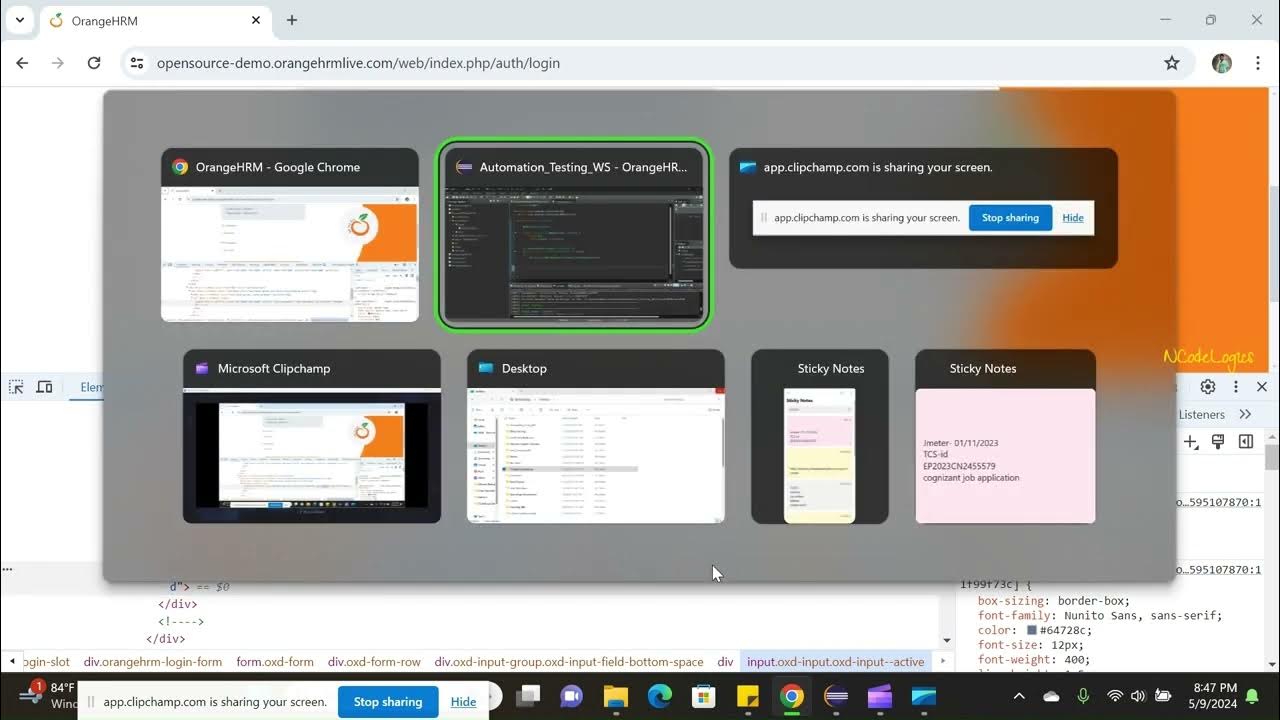Open the DevTools Elements tab

[x=92, y=387]
